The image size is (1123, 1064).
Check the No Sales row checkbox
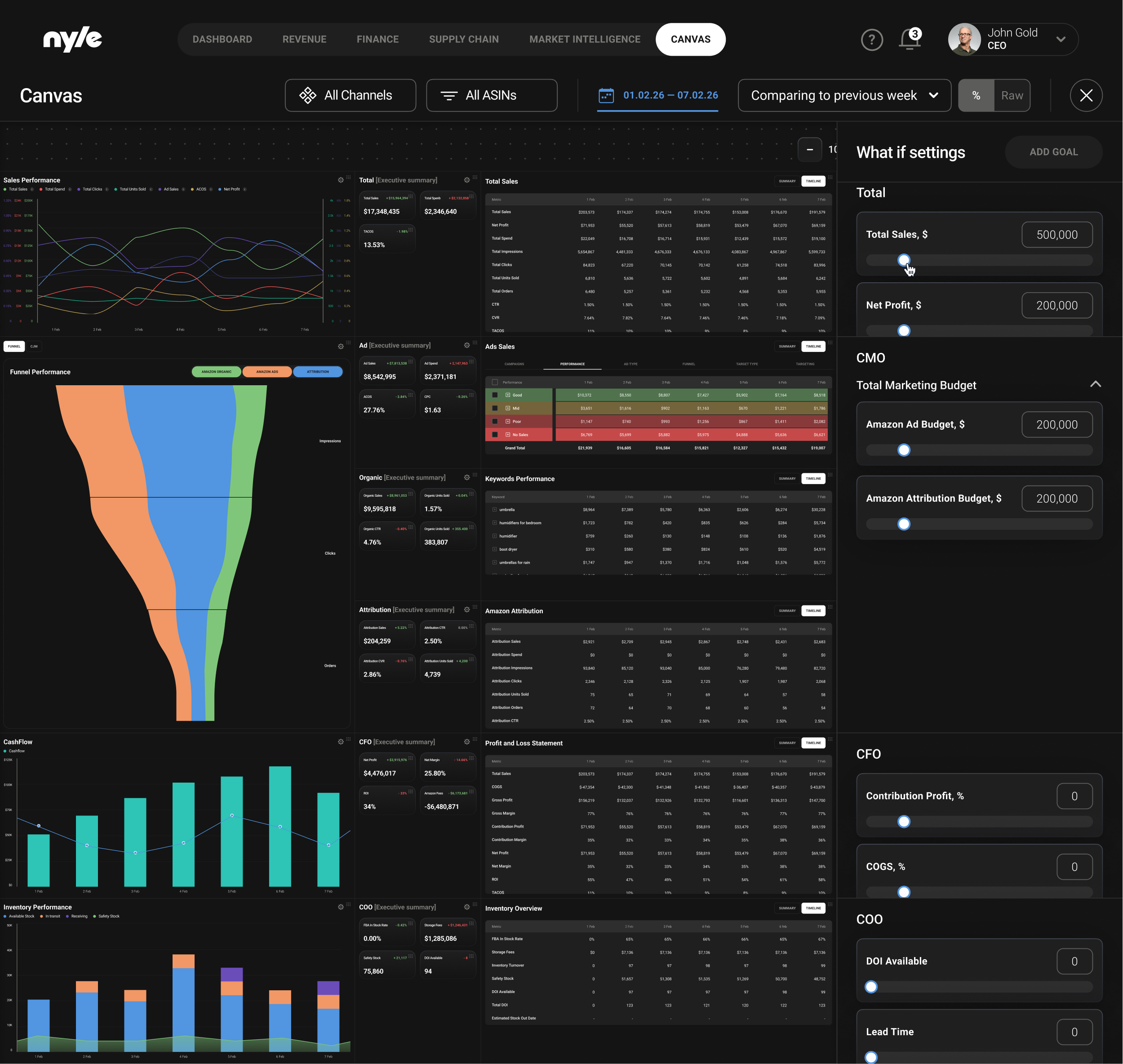[495, 434]
